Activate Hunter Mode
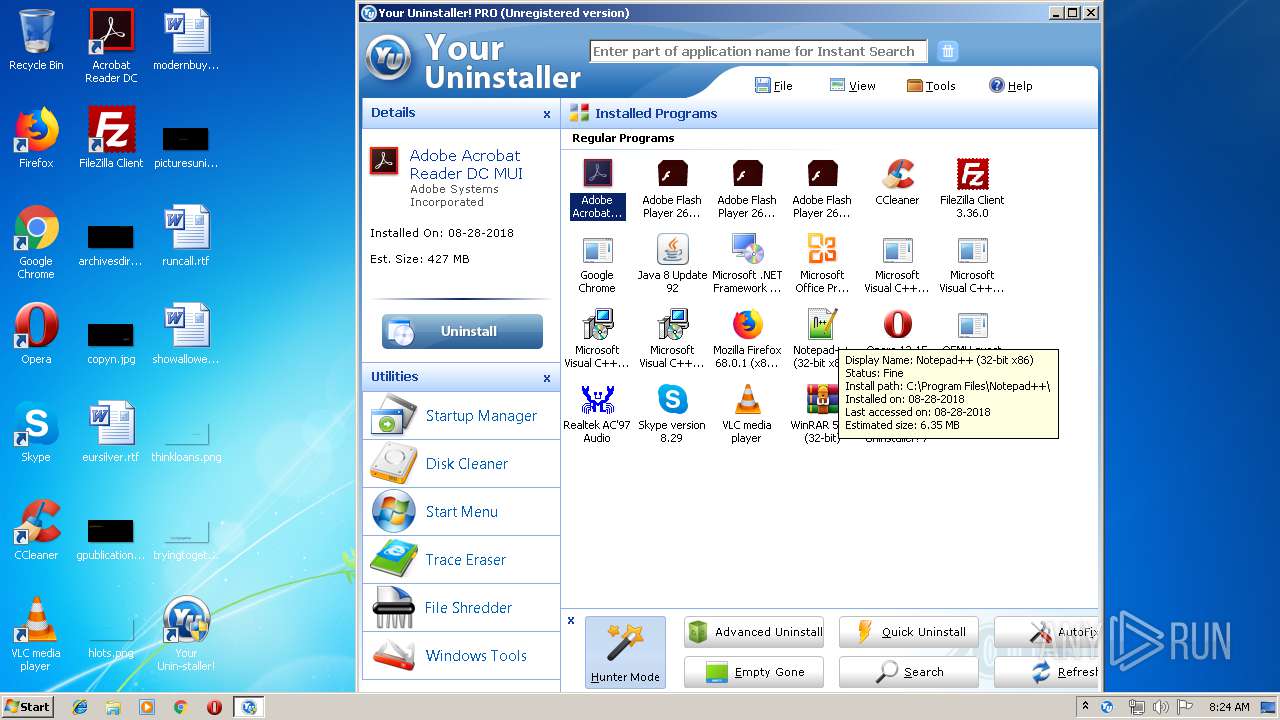 625,652
